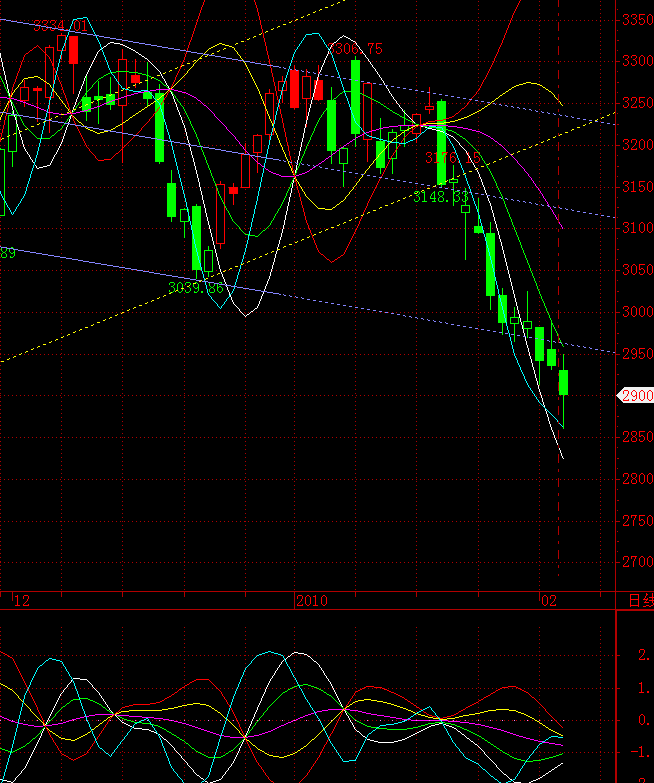Click the 3039.86 low price annotation
The image size is (654, 783).
pyautogui.click(x=196, y=288)
